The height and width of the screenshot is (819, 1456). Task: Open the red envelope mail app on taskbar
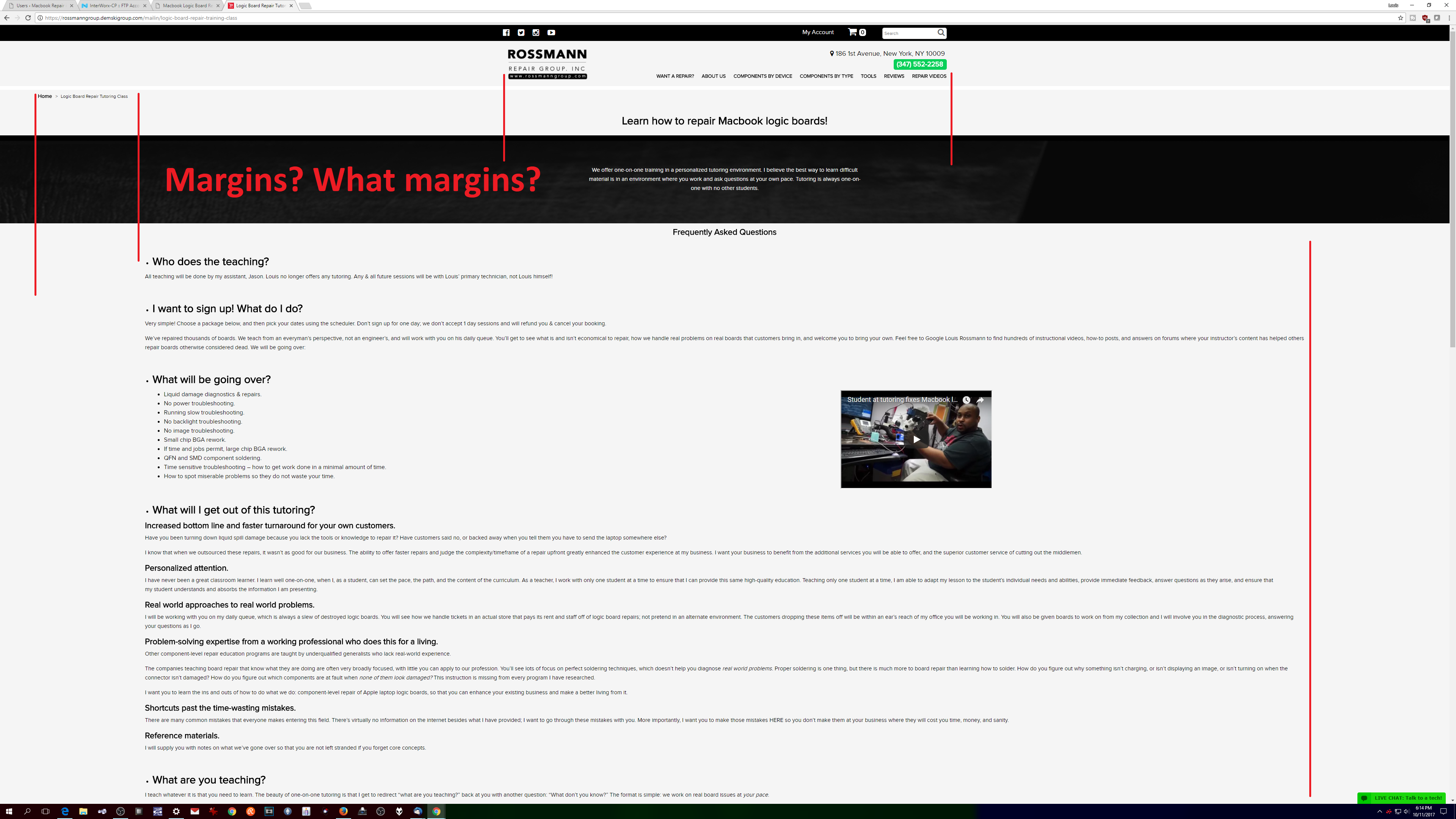click(x=195, y=811)
